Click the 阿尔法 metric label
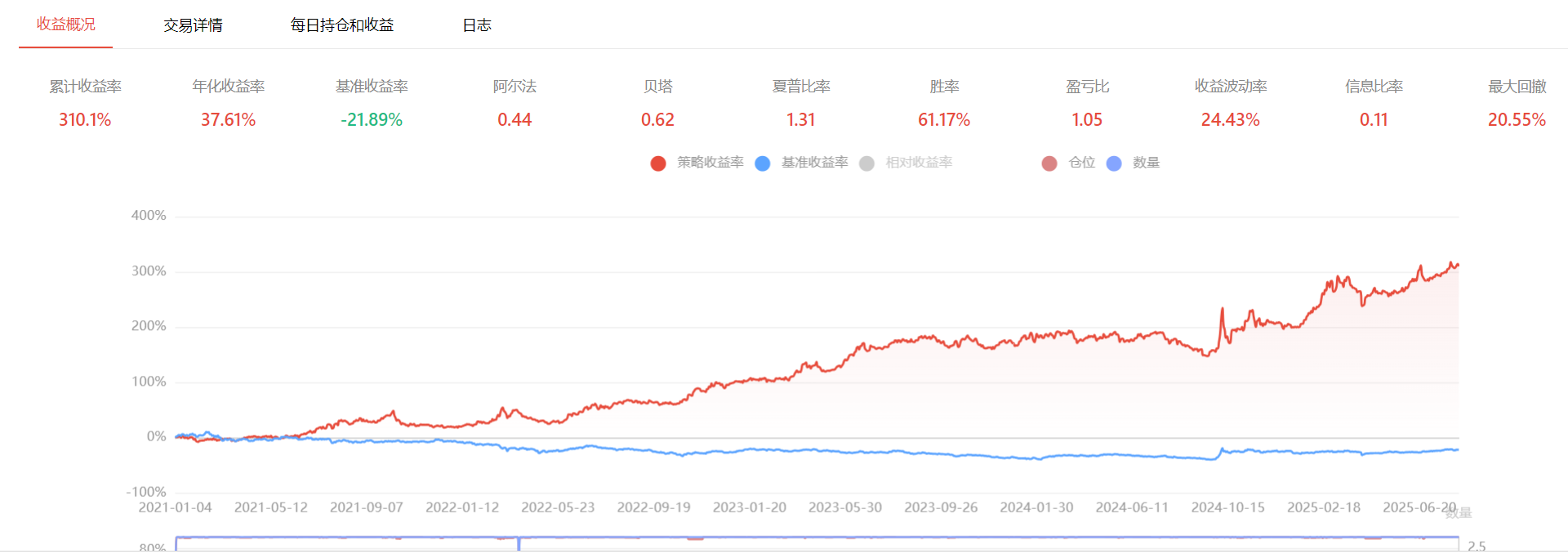1568x554 pixels. coord(514,87)
